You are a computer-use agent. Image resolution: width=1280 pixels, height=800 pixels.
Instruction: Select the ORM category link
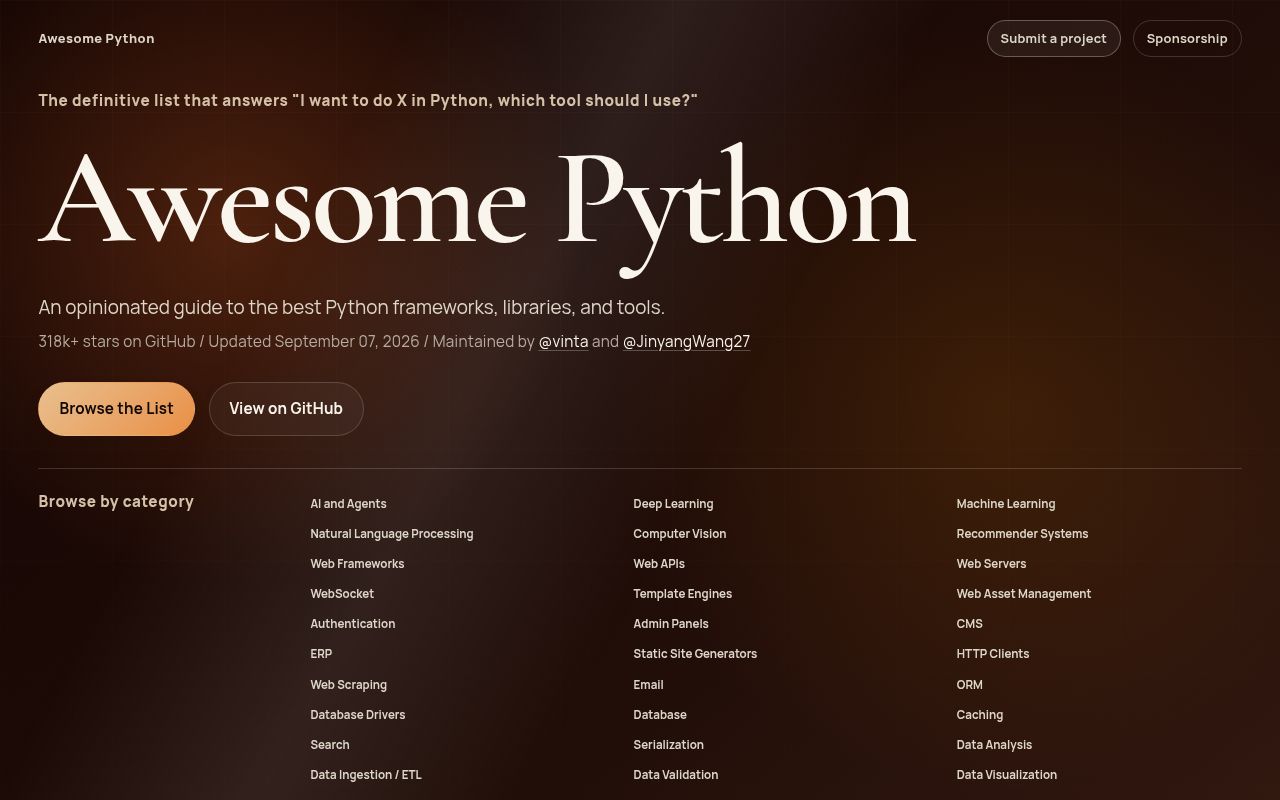click(970, 685)
